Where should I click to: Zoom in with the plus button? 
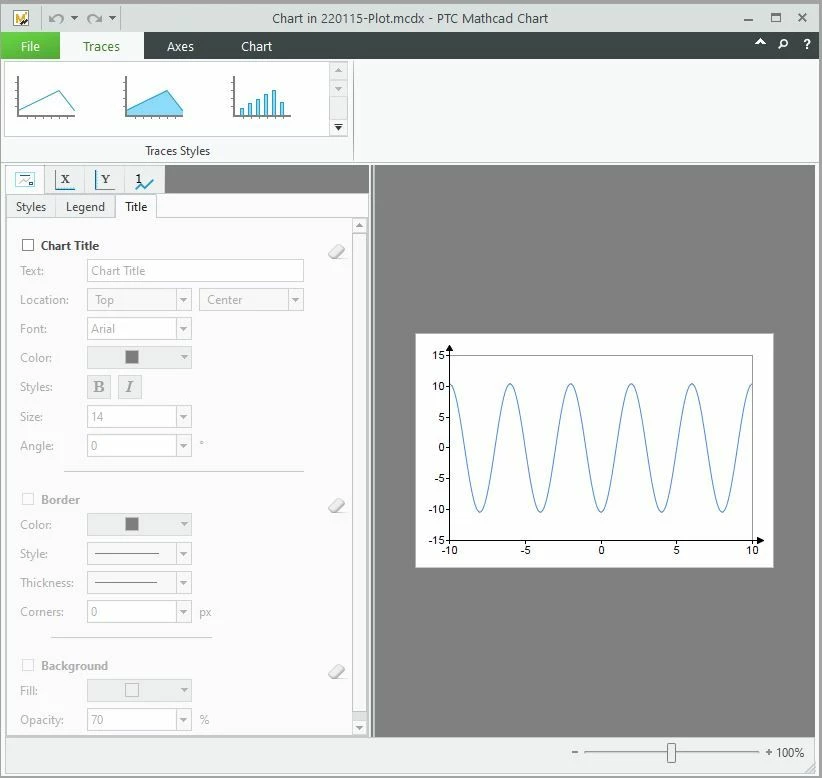tap(769, 752)
